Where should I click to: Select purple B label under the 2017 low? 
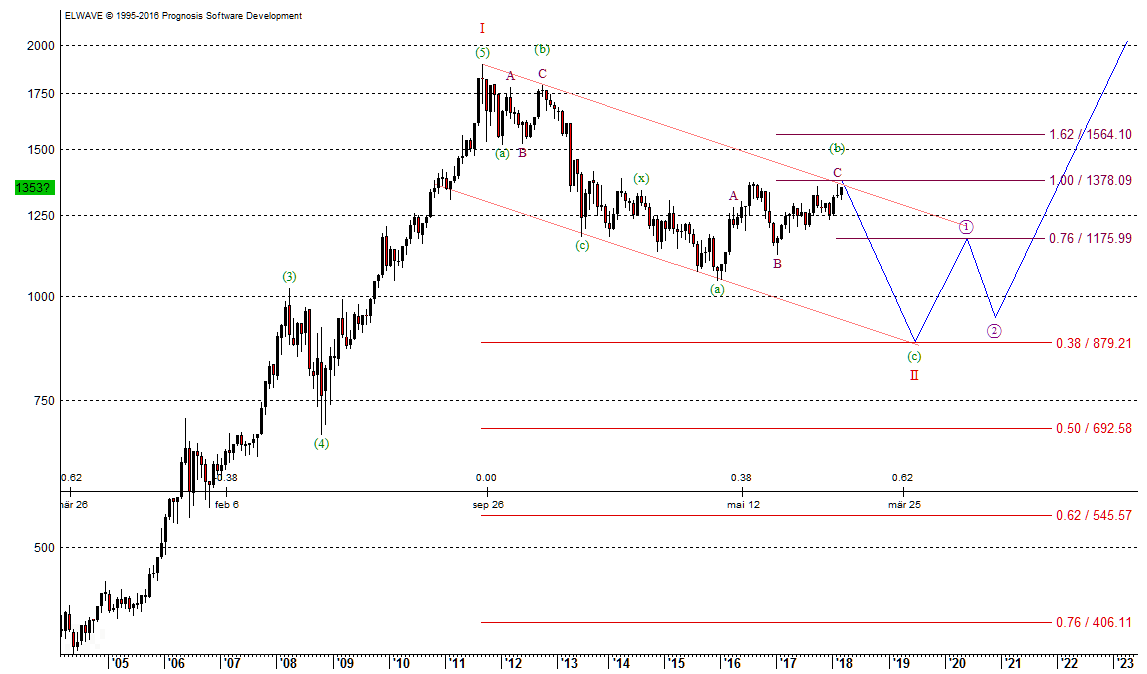pos(777,263)
